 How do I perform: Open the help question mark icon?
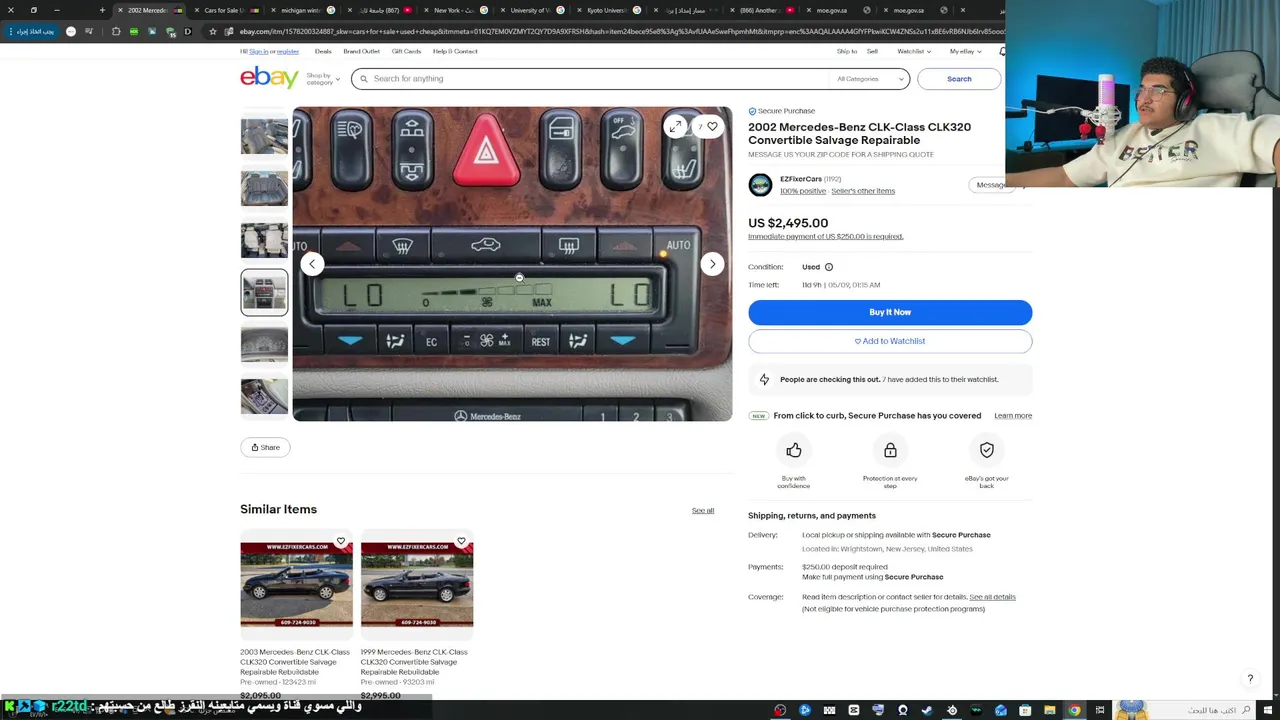tap(1250, 679)
